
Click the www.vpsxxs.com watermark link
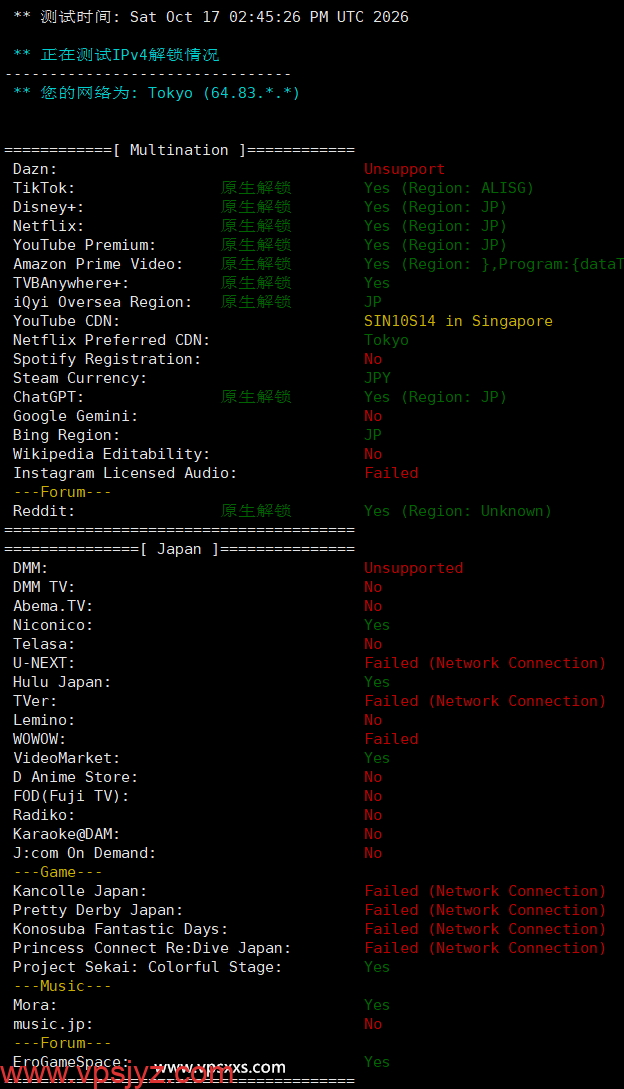[x=220, y=1067]
